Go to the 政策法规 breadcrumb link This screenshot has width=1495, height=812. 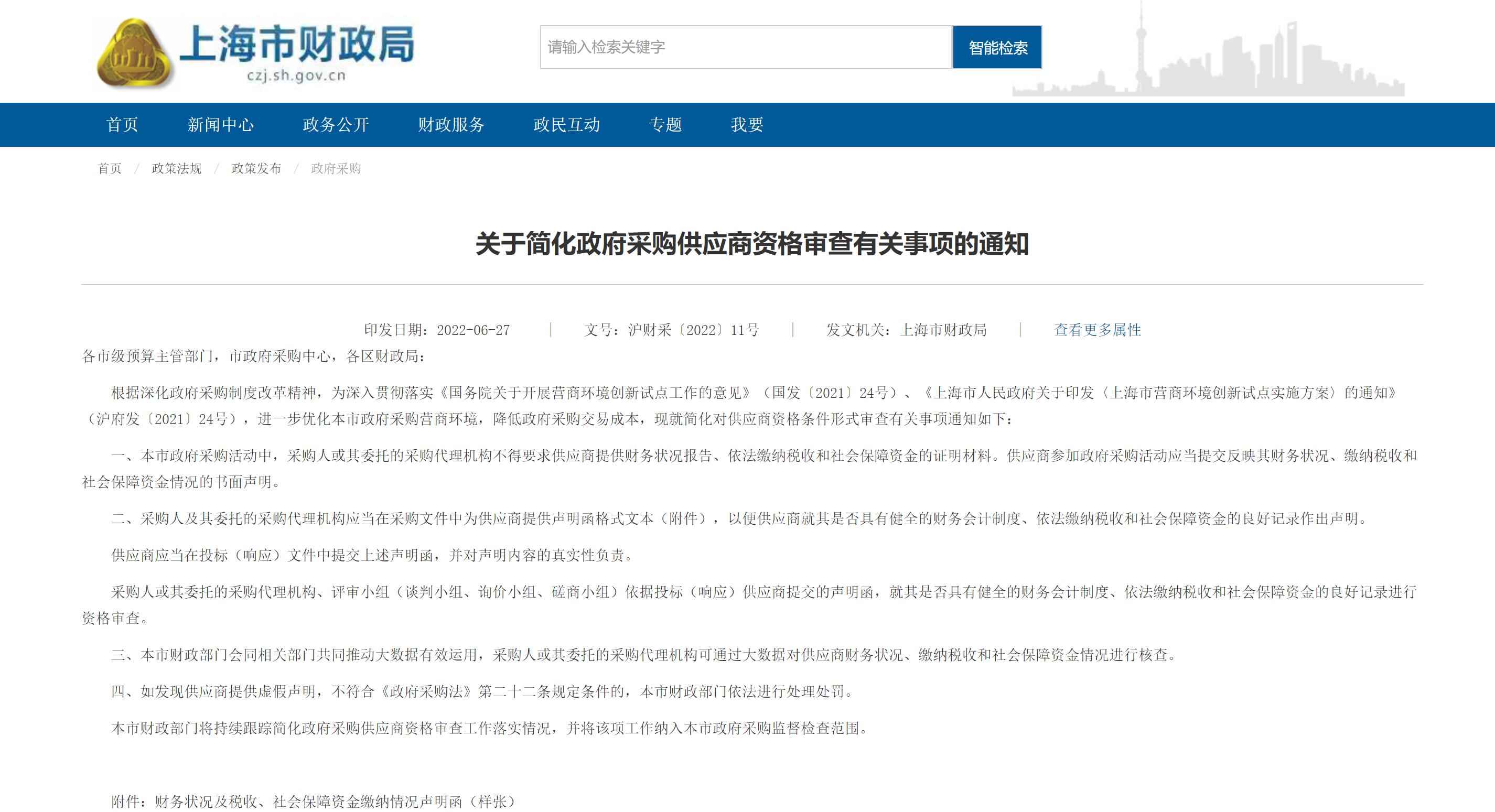176,169
